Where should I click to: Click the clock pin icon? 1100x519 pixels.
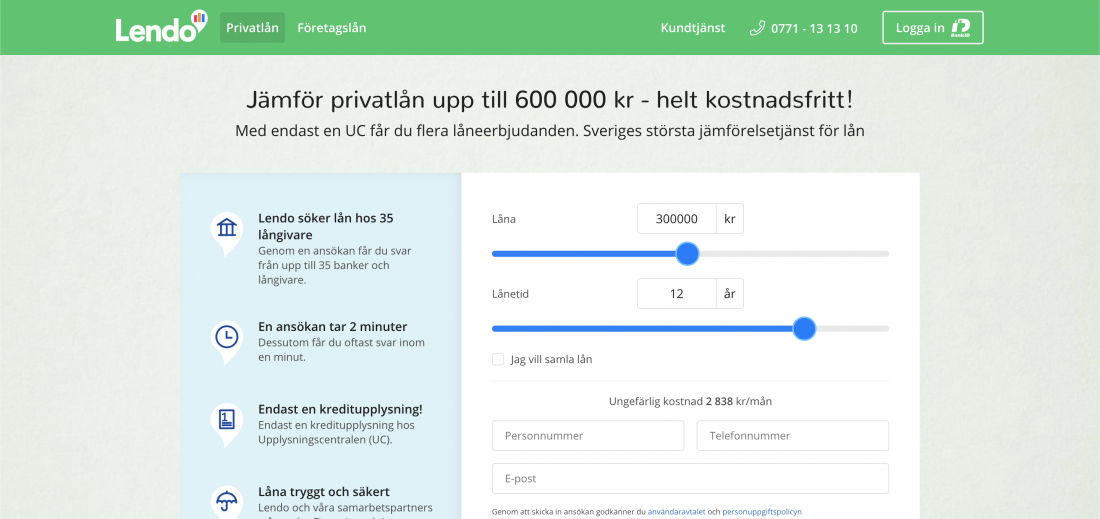[227, 338]
